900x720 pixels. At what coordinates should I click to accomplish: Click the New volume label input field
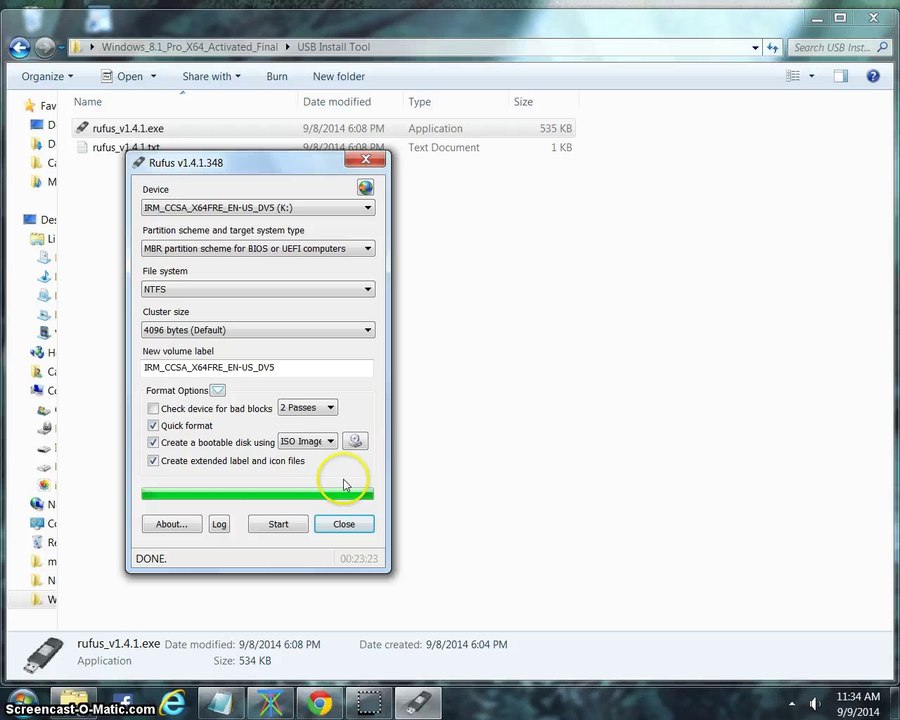[257, 367]
